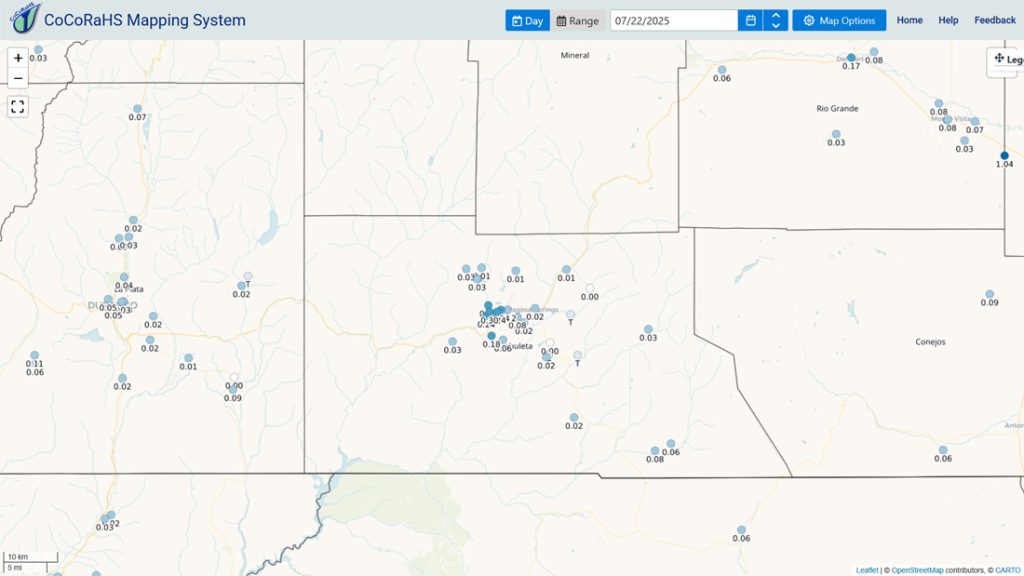Screen dimensions: 1024x576
Task: Click the Rio Grande county label
Action: click(x=837, y=108)
